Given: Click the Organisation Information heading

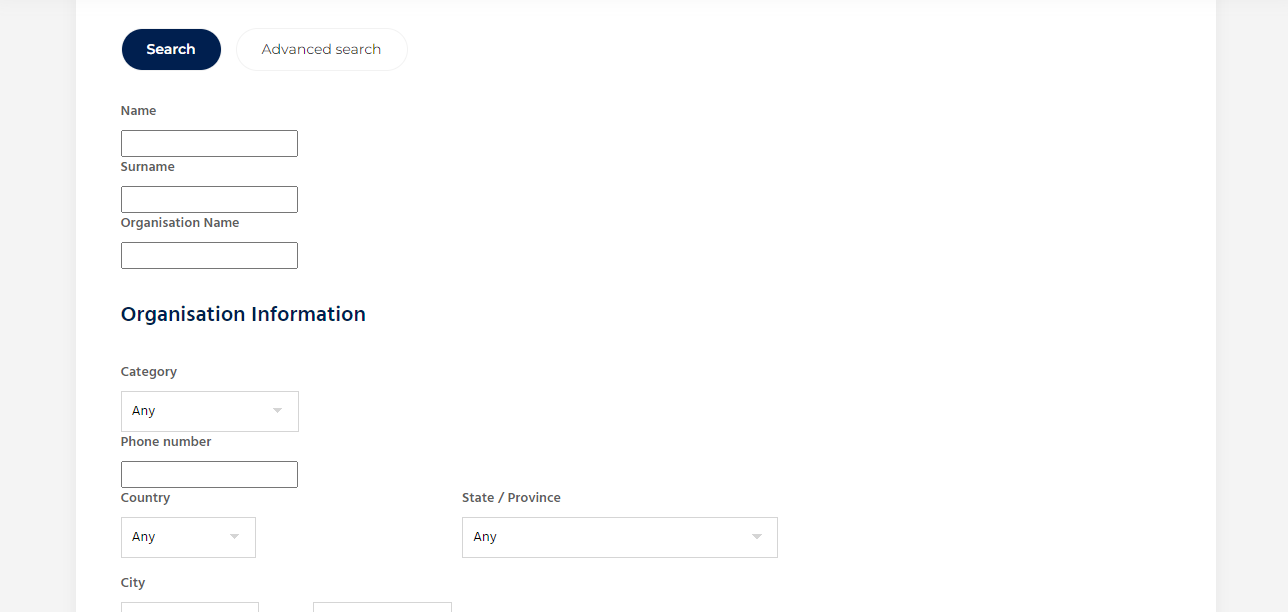Looking at the screenshot, I should click(x=243, y=314).
